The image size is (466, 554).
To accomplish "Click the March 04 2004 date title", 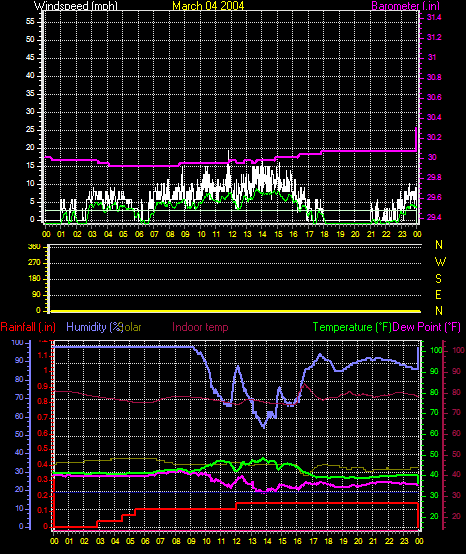I will (208, 6).
